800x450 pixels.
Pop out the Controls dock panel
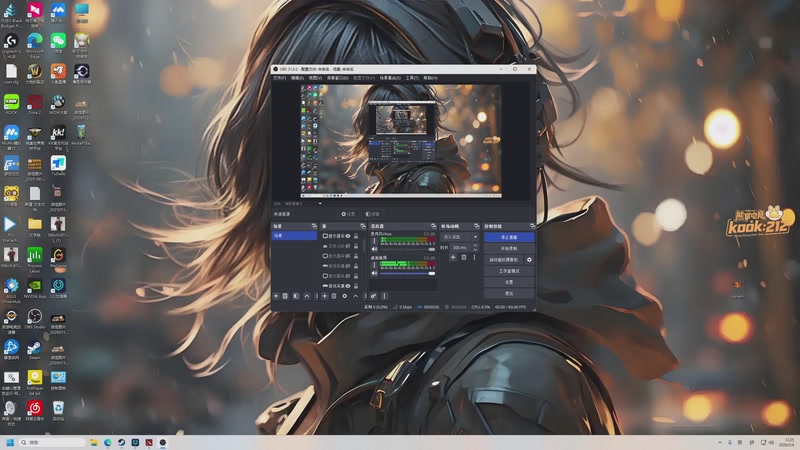tap(533, 226)
